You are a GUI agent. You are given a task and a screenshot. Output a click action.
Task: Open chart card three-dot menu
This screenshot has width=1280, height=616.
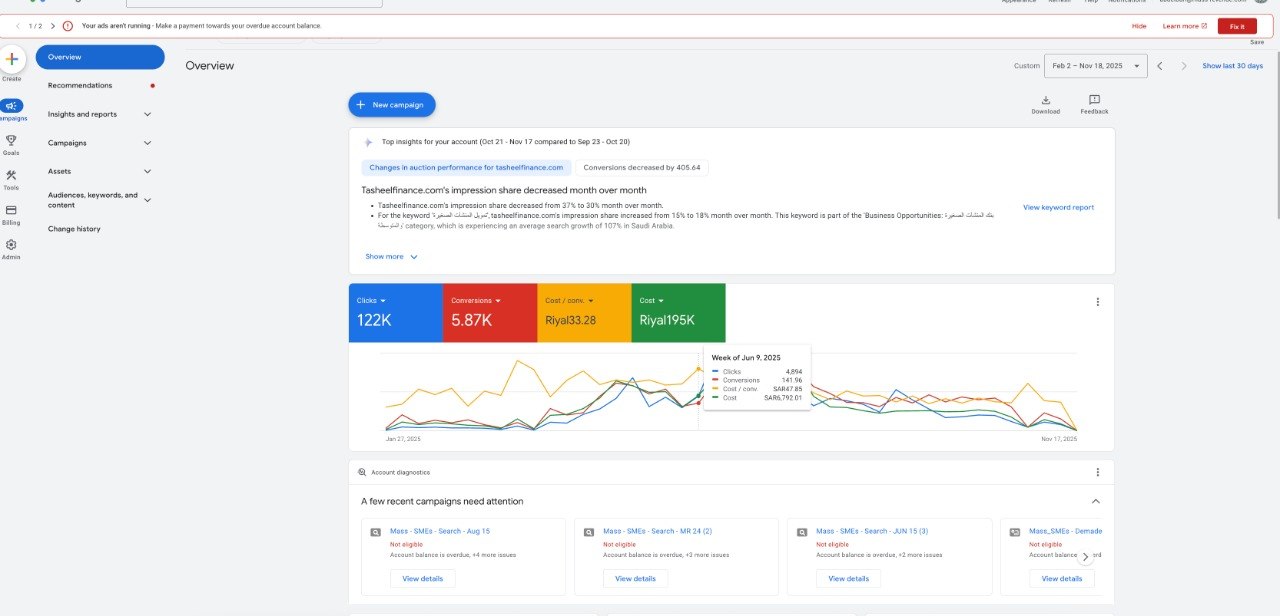1097,302
